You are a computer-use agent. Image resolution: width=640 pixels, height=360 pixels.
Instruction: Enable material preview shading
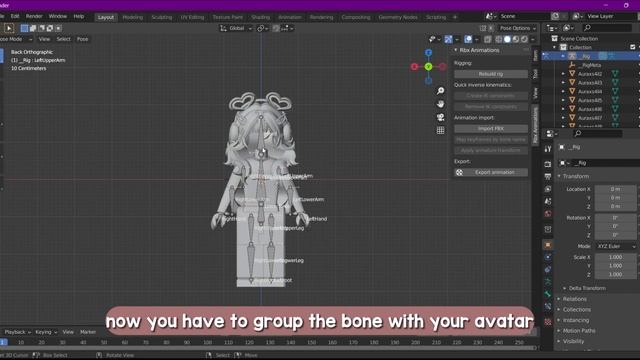pyautogui.click(x=516, y=39)
